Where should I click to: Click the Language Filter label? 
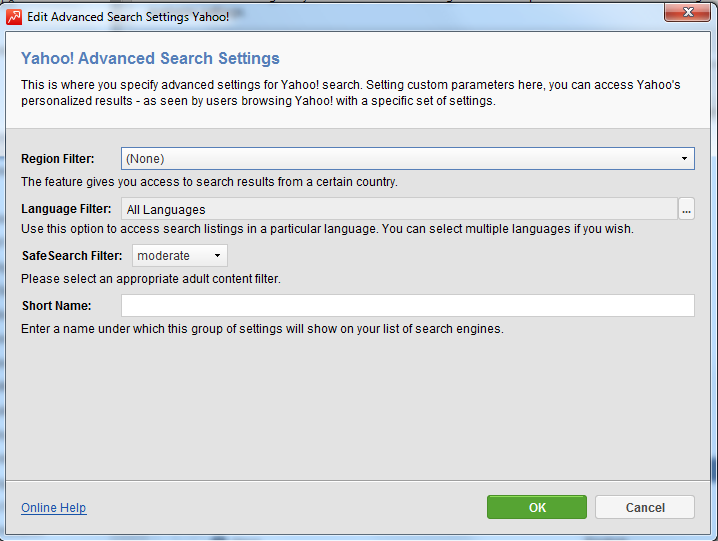(66, 209)
